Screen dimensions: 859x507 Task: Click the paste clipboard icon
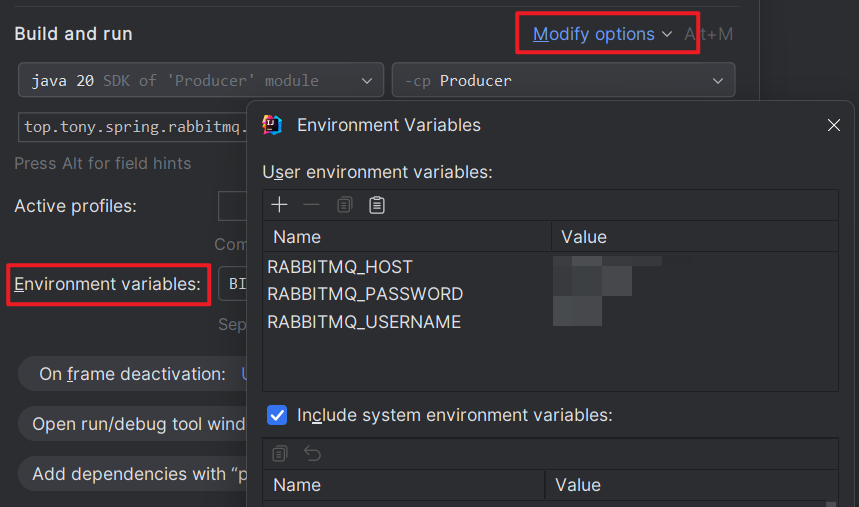377,205
